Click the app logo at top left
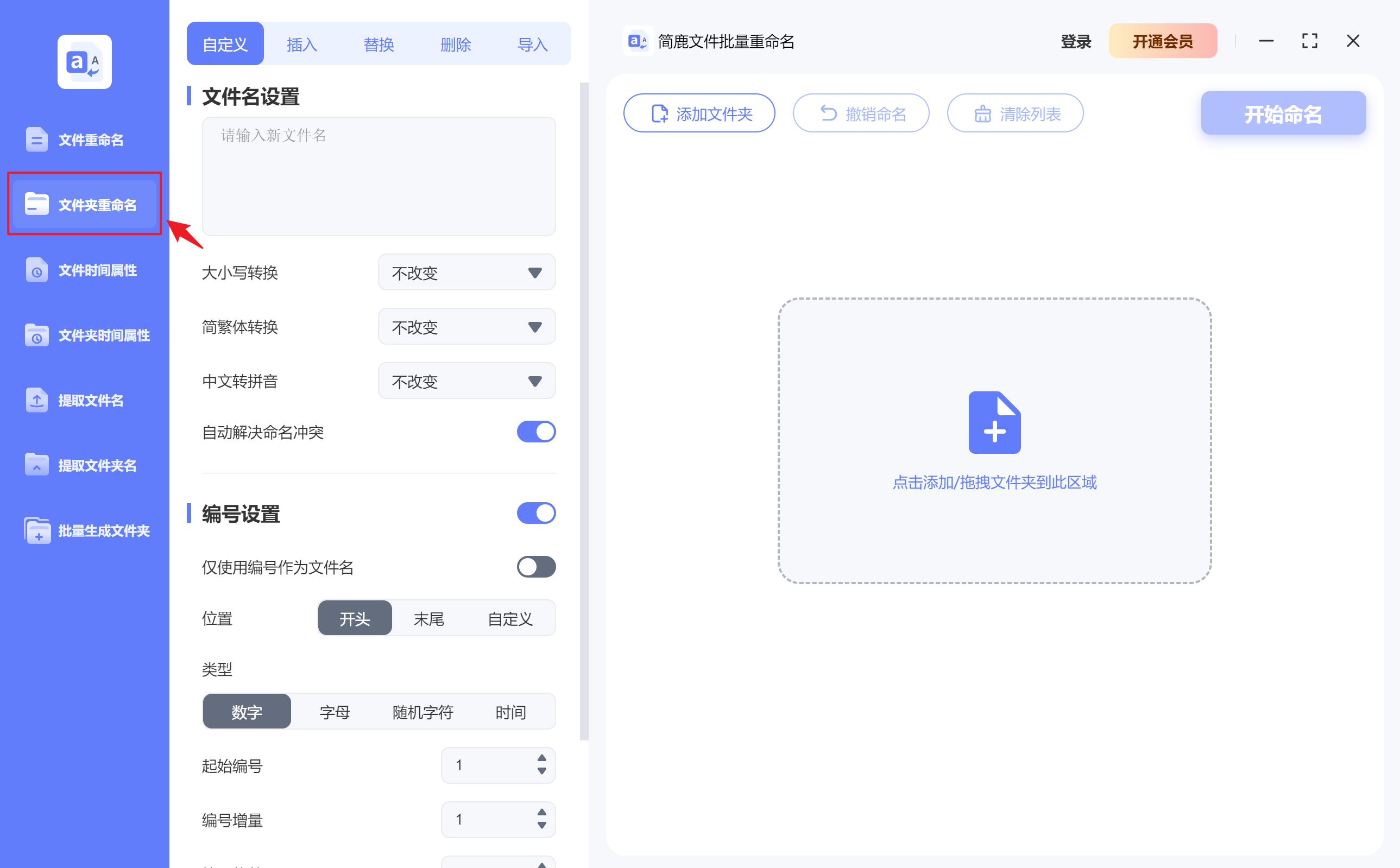This screenshot has width=1400, height=868. [84, 61]
